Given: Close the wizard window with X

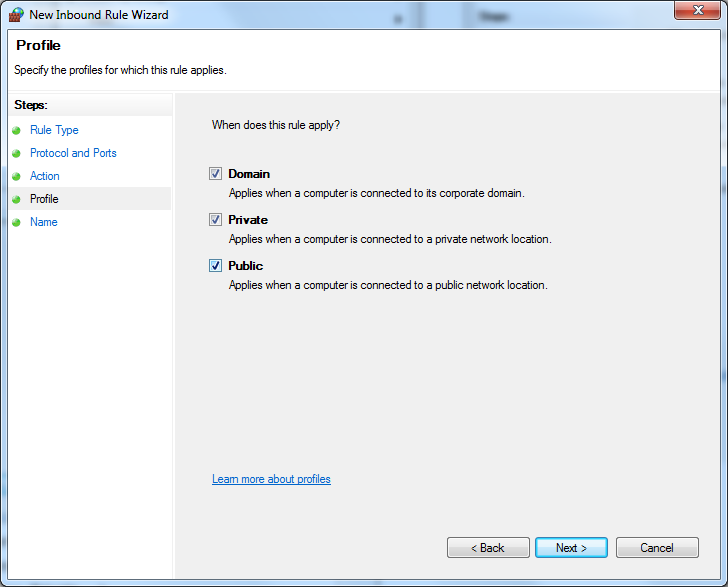Looking at the screenshot, I should point(696,11).
